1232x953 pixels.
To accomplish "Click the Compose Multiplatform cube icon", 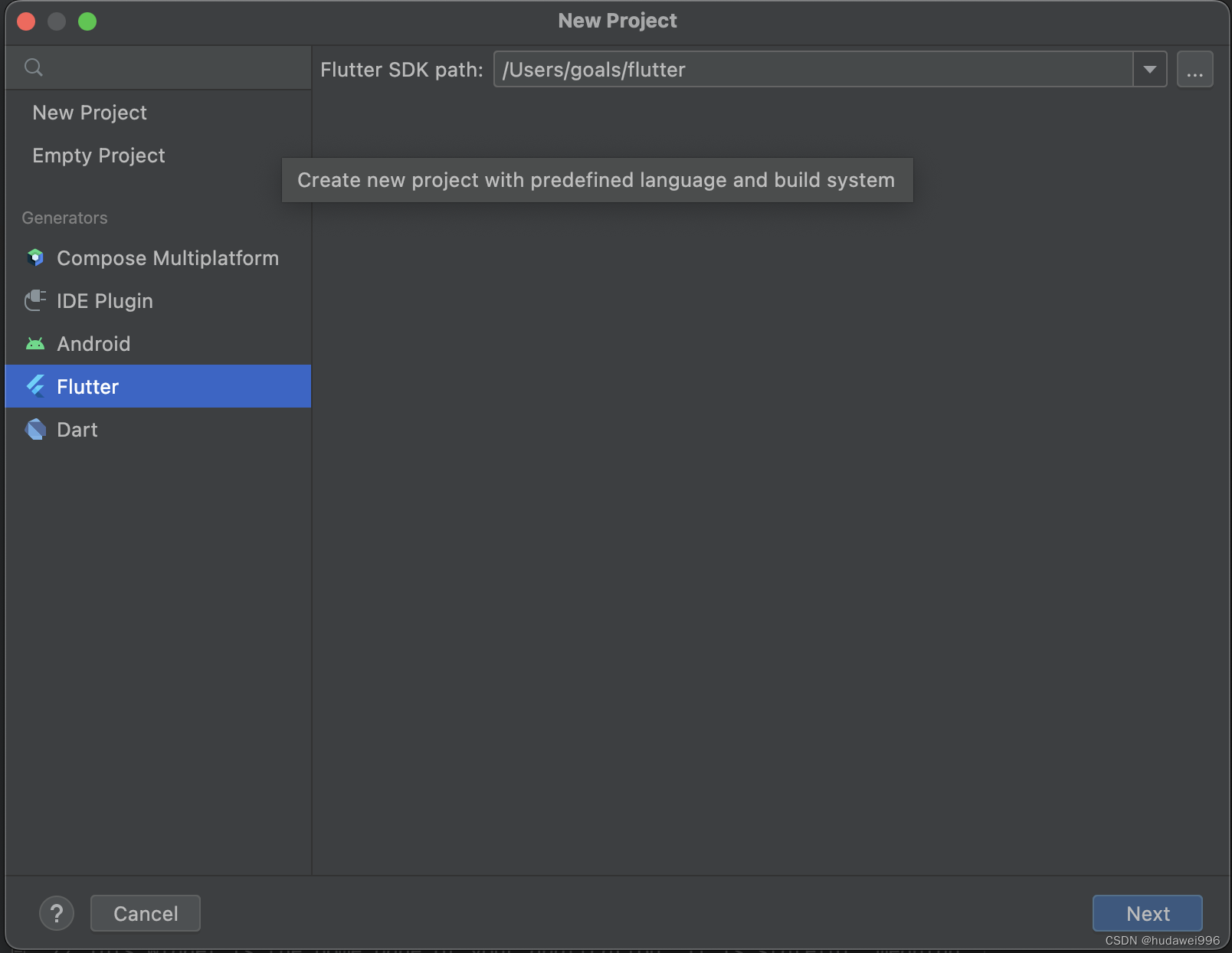I will [36, 257].
